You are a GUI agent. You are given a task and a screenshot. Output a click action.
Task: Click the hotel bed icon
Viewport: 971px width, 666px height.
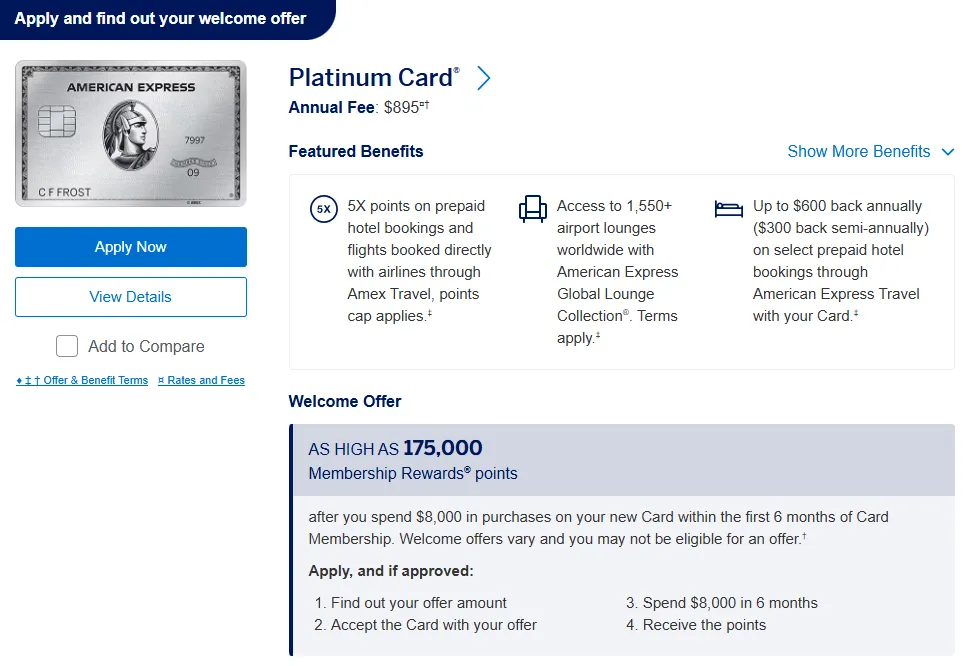(729, 209)
